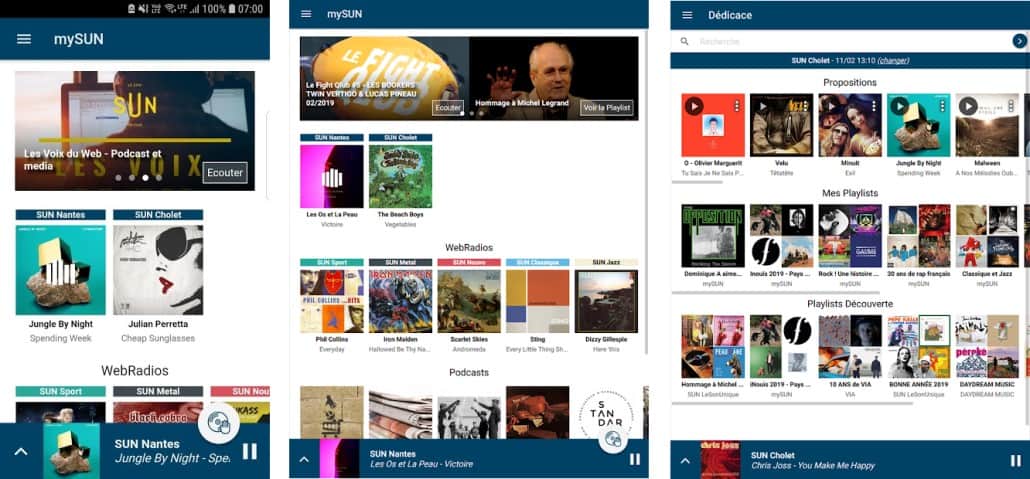Image resolution: width=1030 pixels, height=479 pixels.
Task: Click the search magnifier icon
Action: (x=684, y=41)
